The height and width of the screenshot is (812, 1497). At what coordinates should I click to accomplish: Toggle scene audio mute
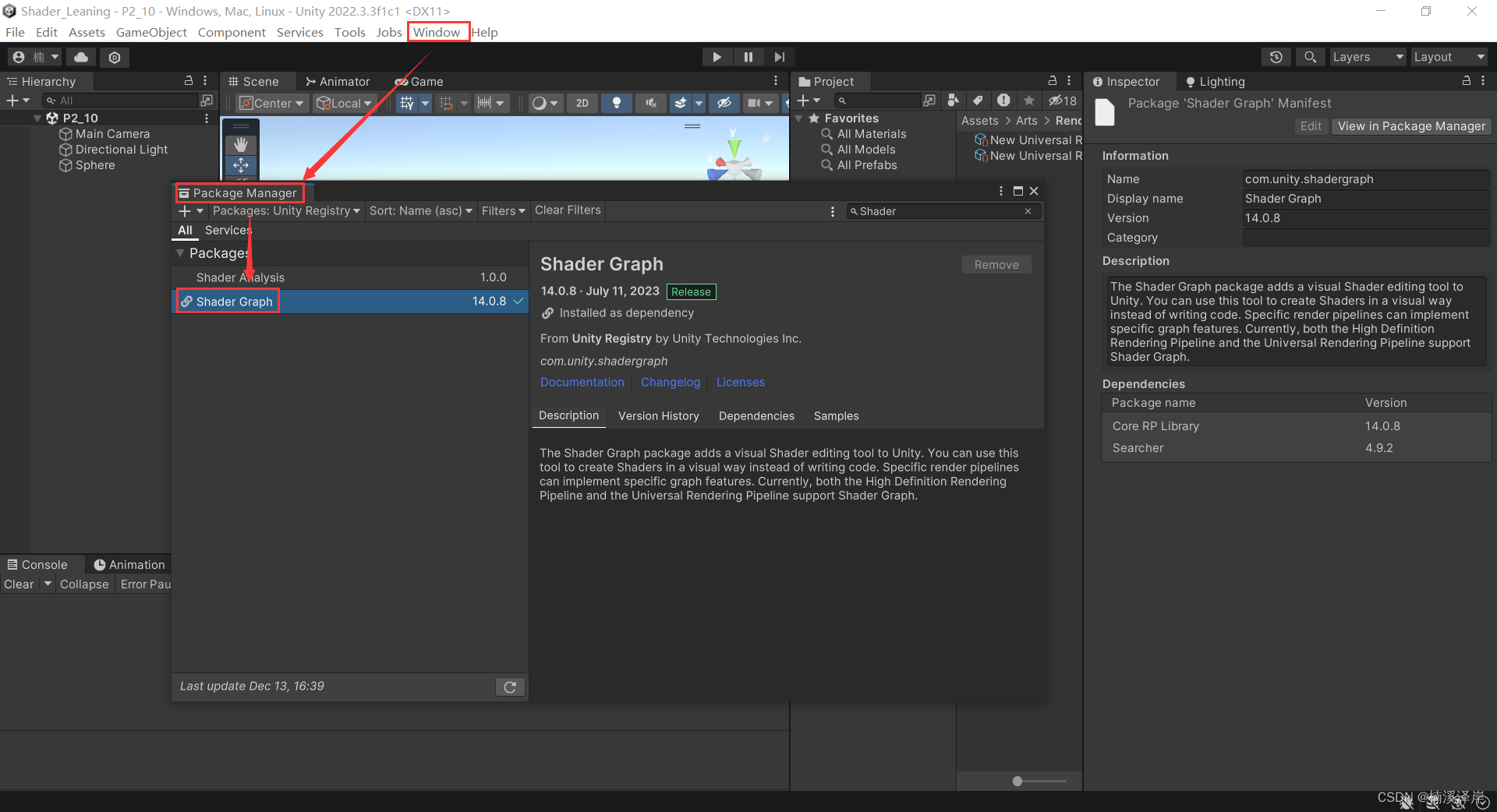(651, 103)
